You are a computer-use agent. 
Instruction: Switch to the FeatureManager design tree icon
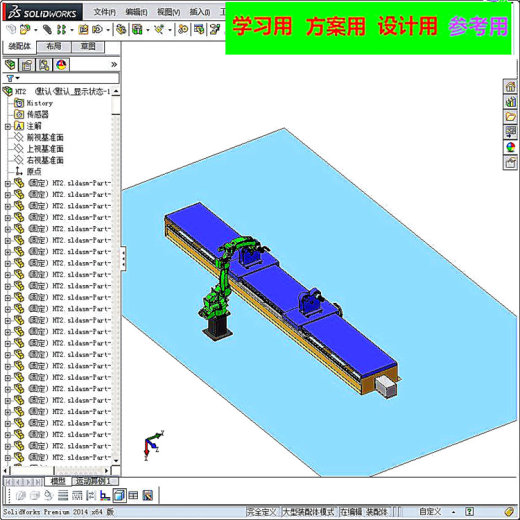pos(10,65)
